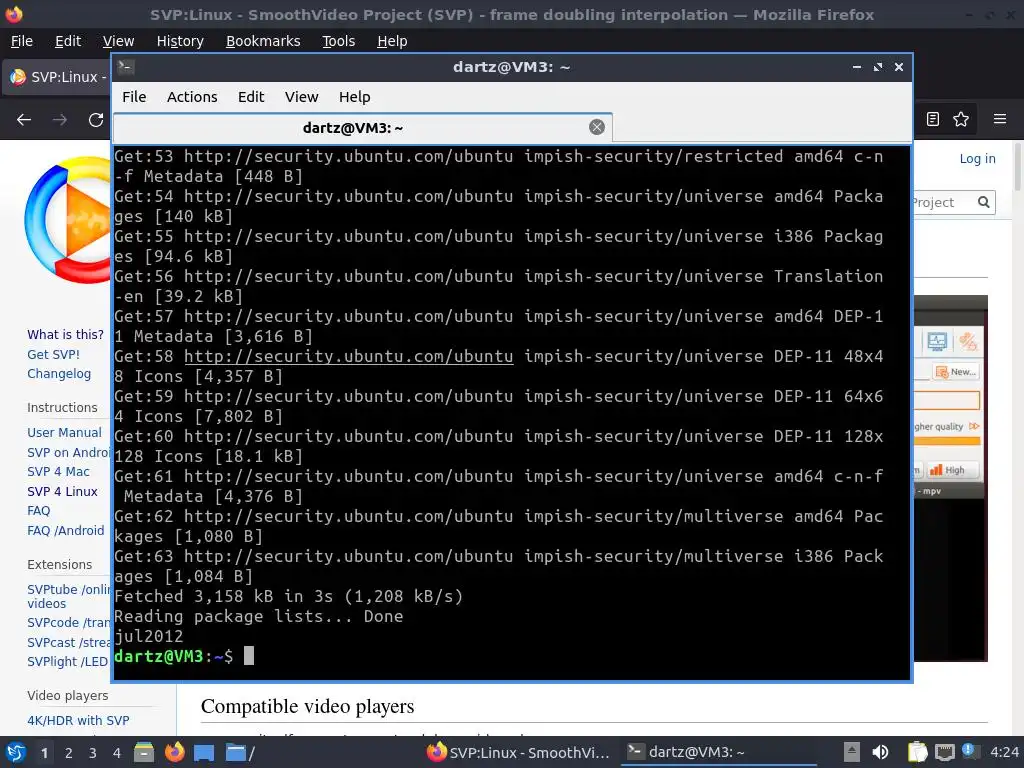Open the SVPlight /LED link
The image size is (1024, 768).
[x=67, y=662]
